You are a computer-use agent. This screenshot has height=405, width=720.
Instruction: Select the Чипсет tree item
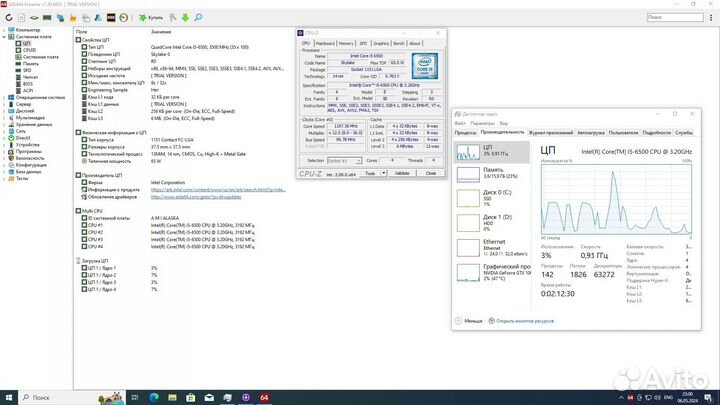coord(30,77)
